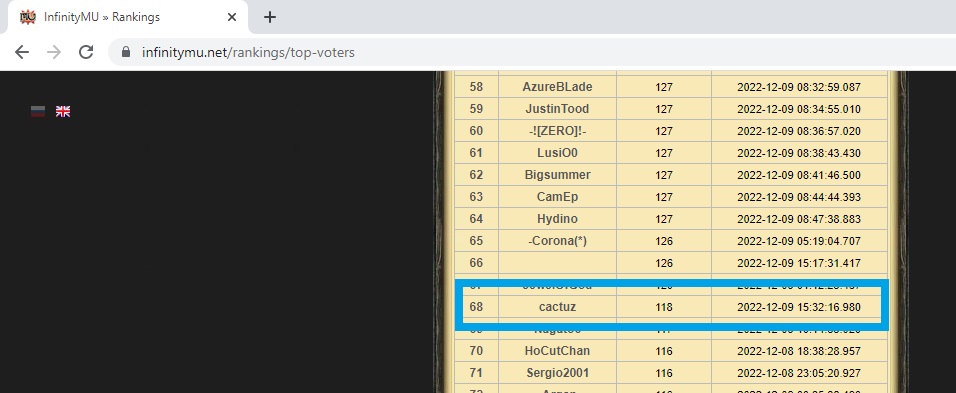956x393 pixels.
Task: Click rank number 62
Action: pos(476,175)
